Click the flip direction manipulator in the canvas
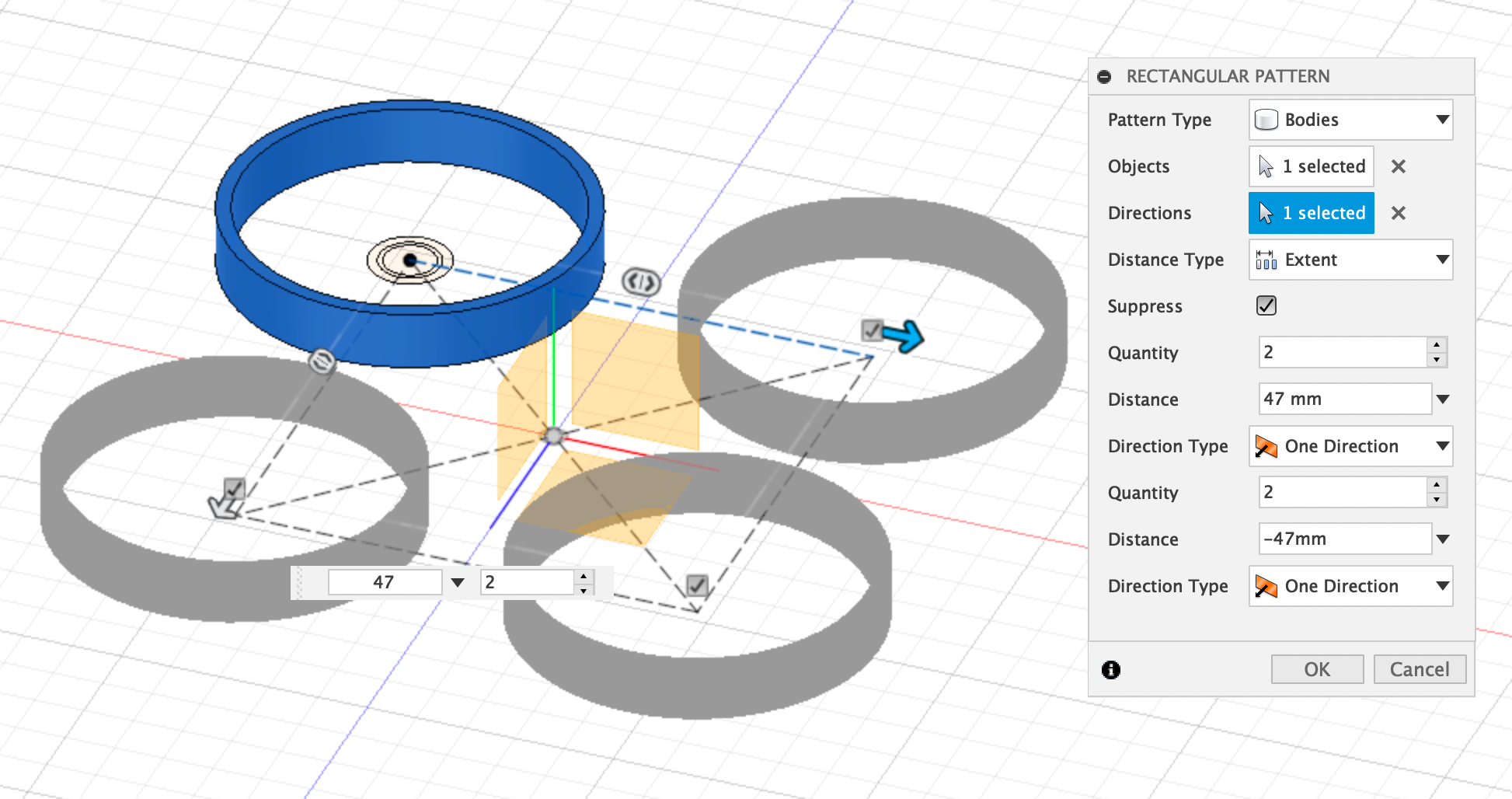Viewport: 1512px width, 799px height. pos(640,282)
